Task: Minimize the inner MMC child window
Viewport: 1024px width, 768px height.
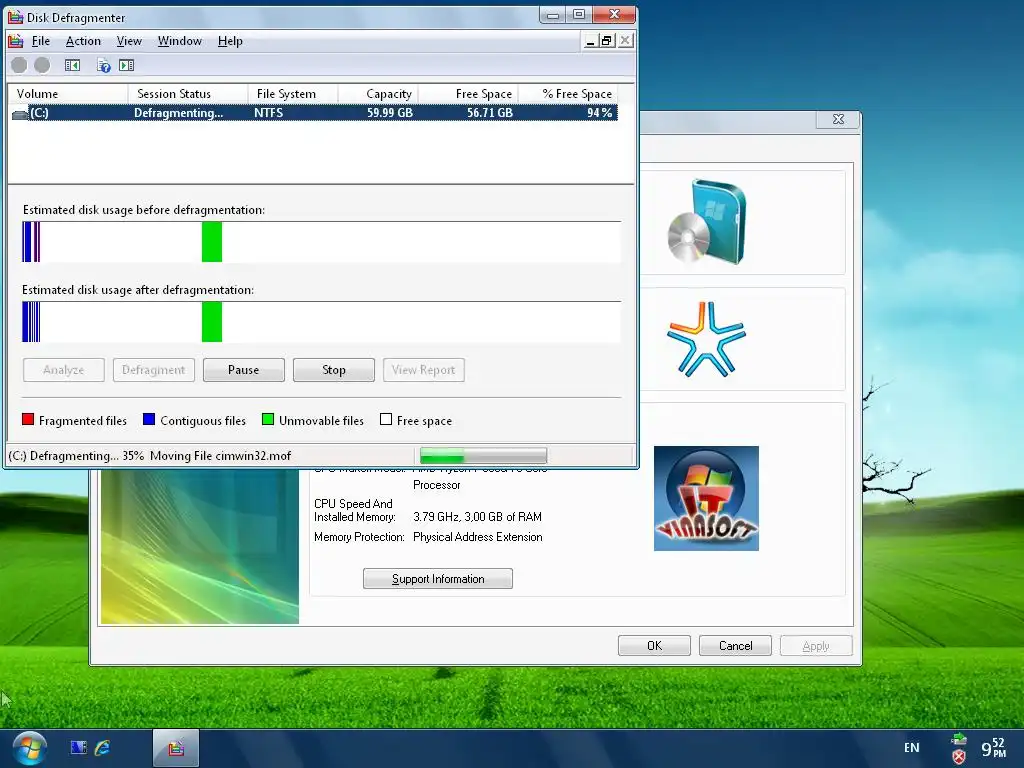Action: click(590, 40)
